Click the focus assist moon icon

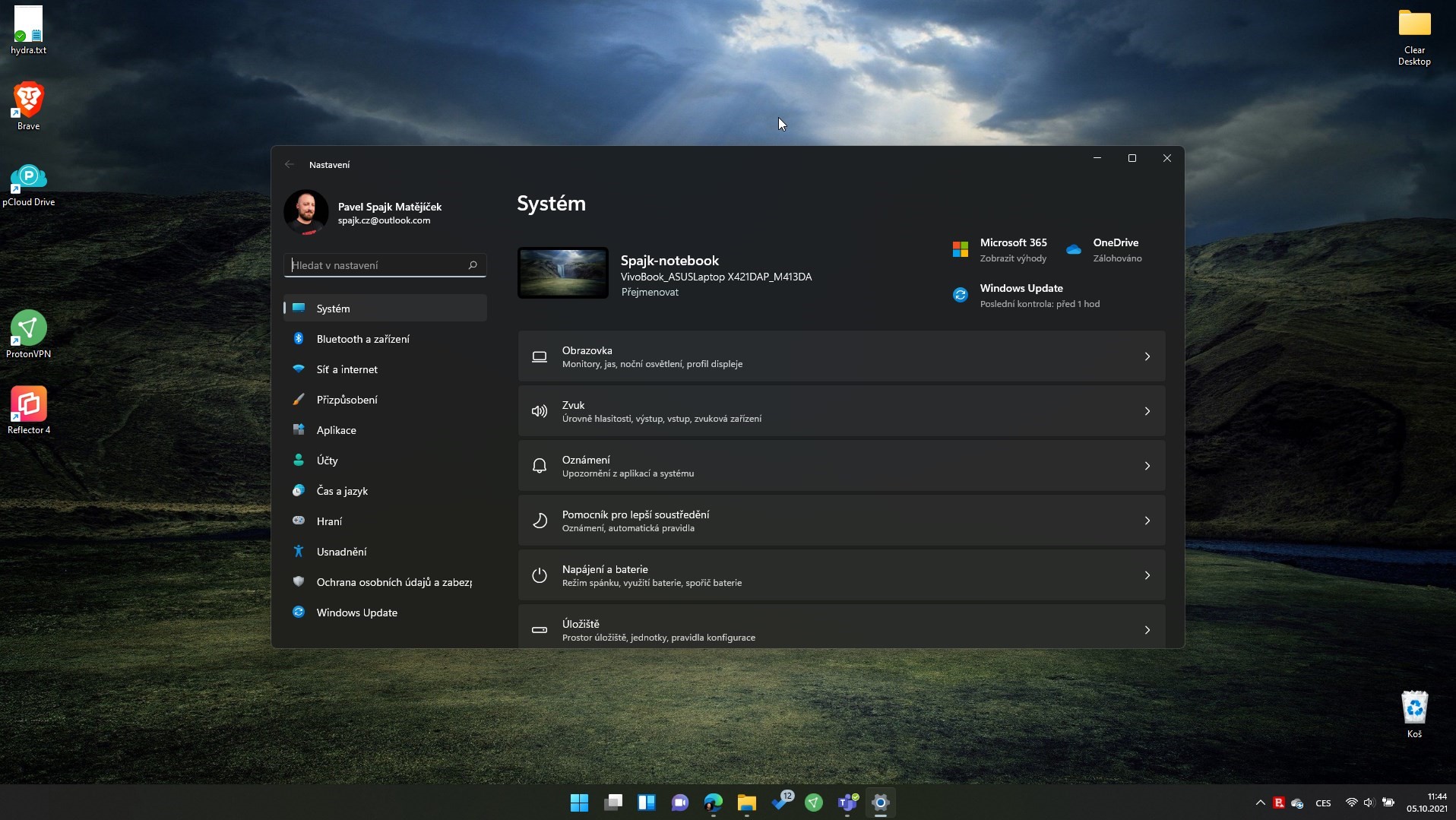(x=540, y=521)
